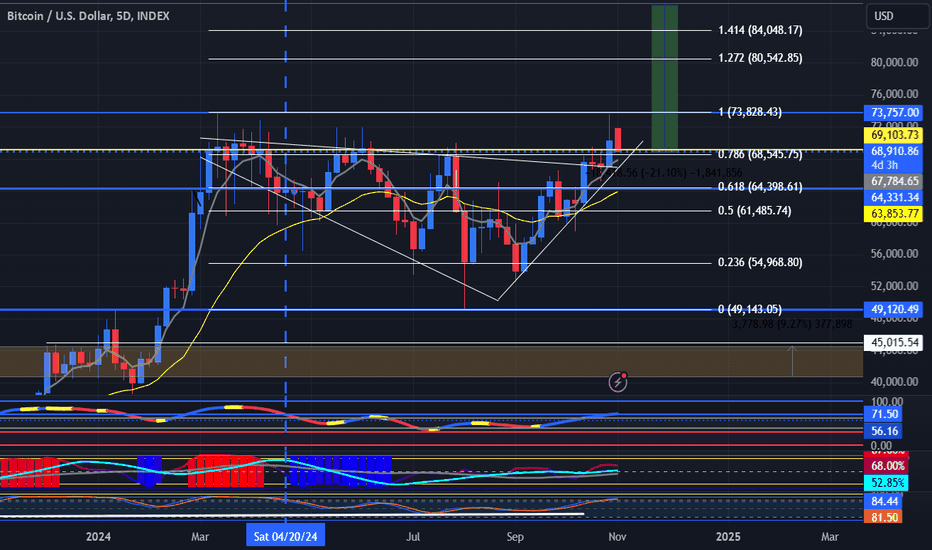The height and width of the screenshot is (550, 932).
Task: Click the blue 84.44 indicator label
Action: (x=883, y=501)
